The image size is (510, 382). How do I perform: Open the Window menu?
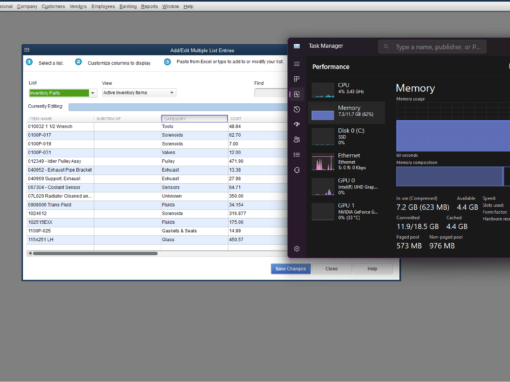(x=170, y=6)
